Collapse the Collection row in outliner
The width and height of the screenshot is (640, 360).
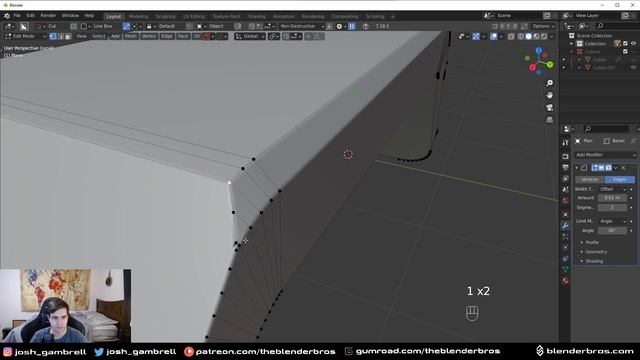click(572, 44)
